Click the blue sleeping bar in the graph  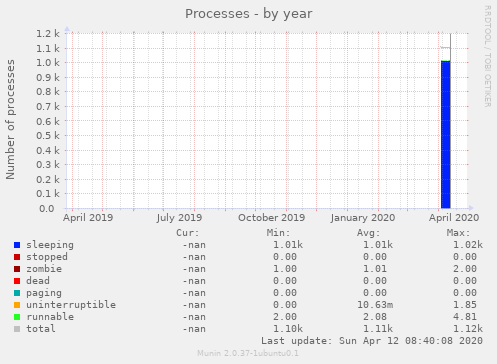coord(446,135)
